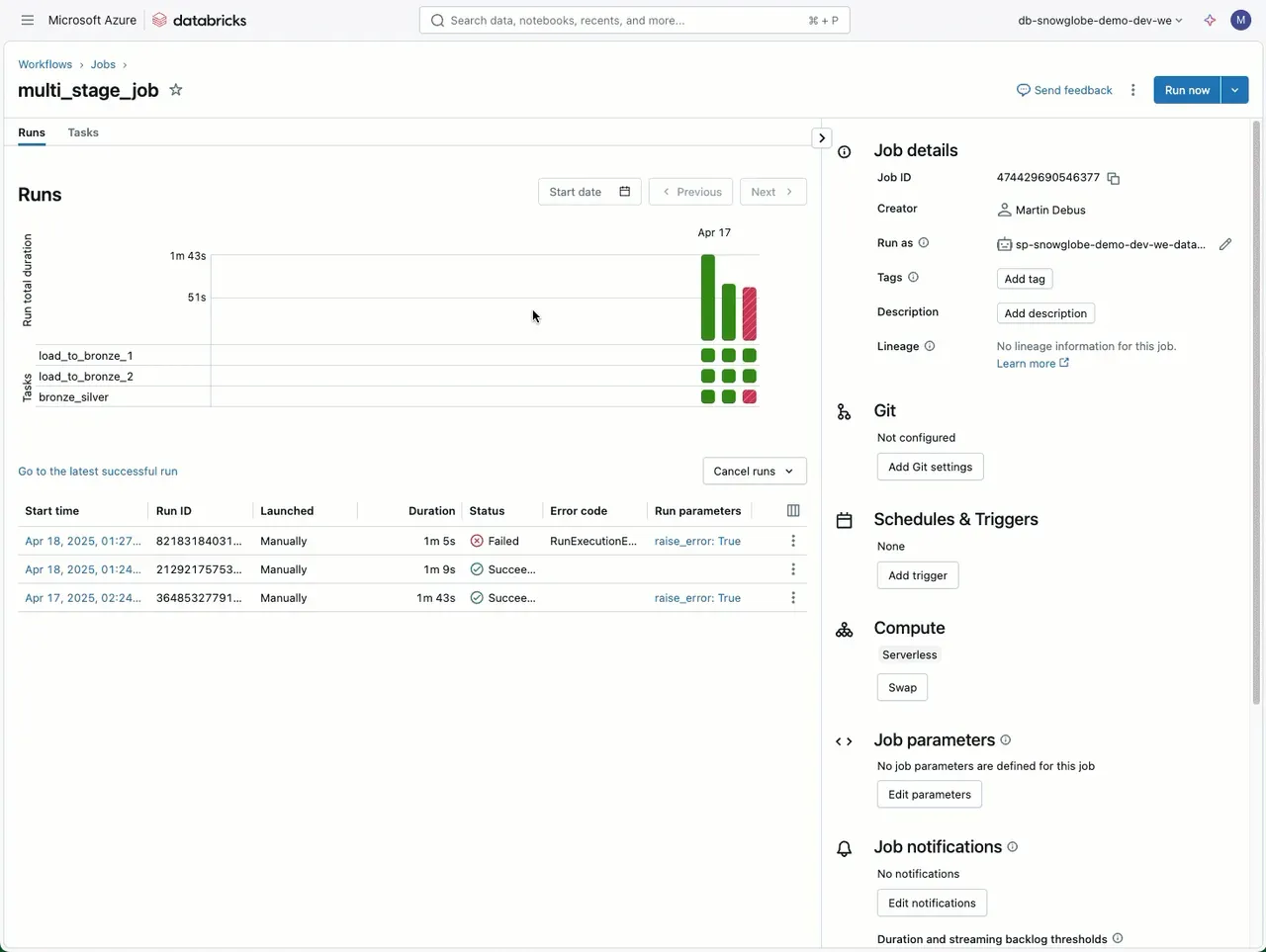Open the Start date picker

(589, 192)
